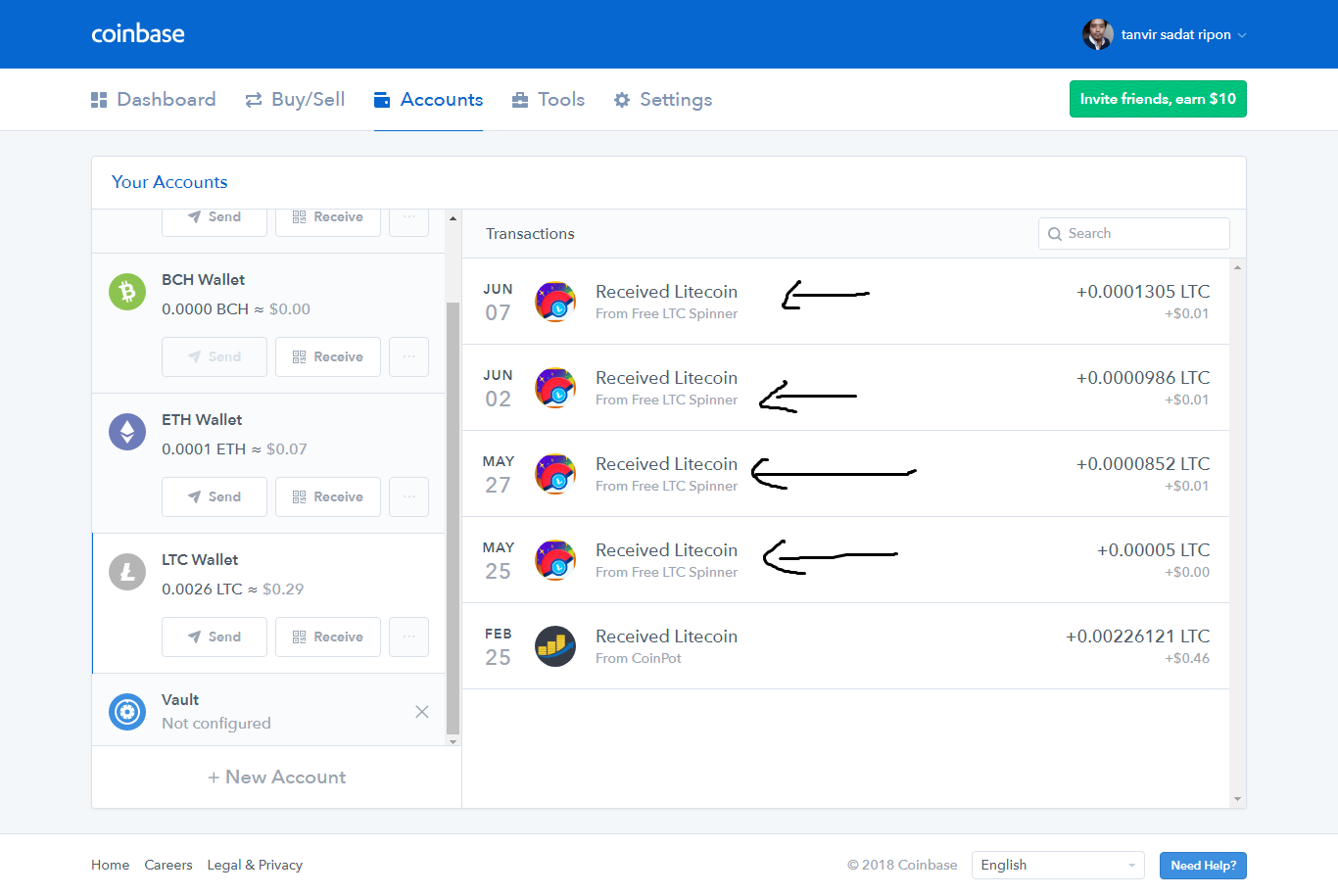Open the Jun 02 Received Litecoin transaction
This screenshot has height=896, width=1338.
coord(846,388)
